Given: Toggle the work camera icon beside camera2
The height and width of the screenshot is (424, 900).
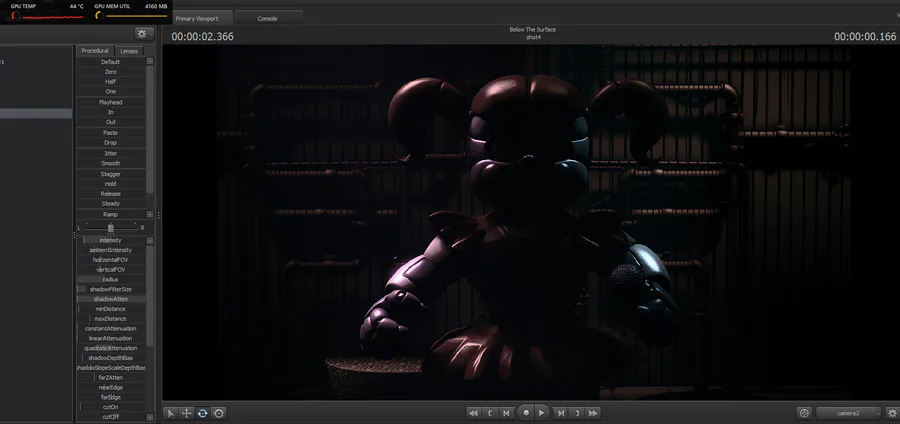Looking at the screenshot, I should click(805, 413).
